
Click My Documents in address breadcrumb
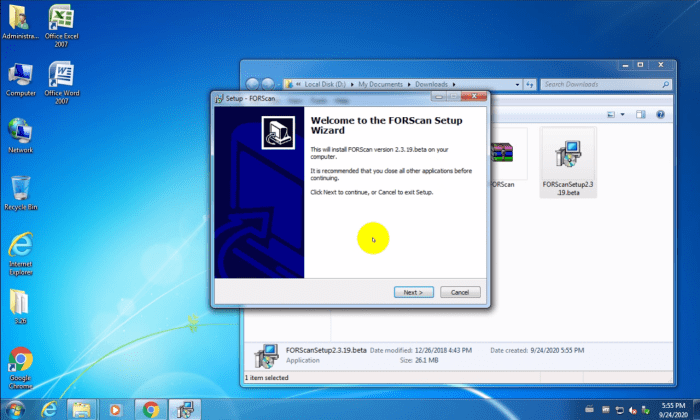coord(380,84)
